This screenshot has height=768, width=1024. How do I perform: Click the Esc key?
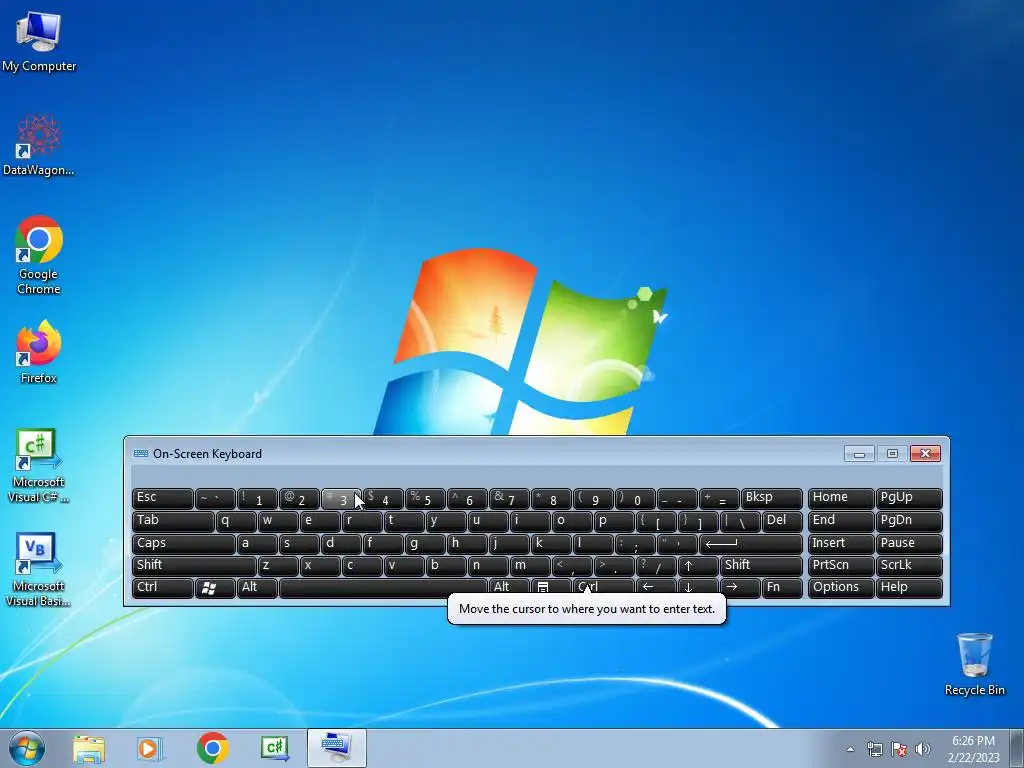tap(163, 499)
